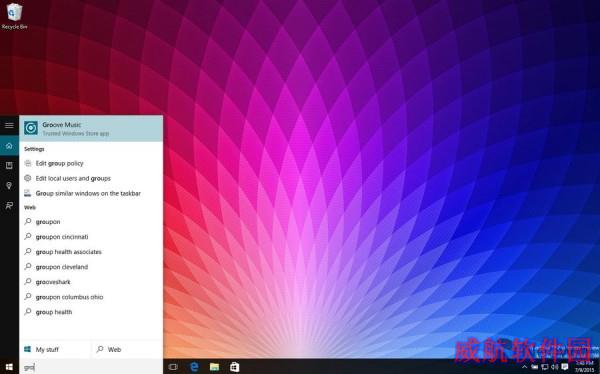Open the Feedback sidebar icon
Screen dimensions: 600x374
(x=9, y=206)
